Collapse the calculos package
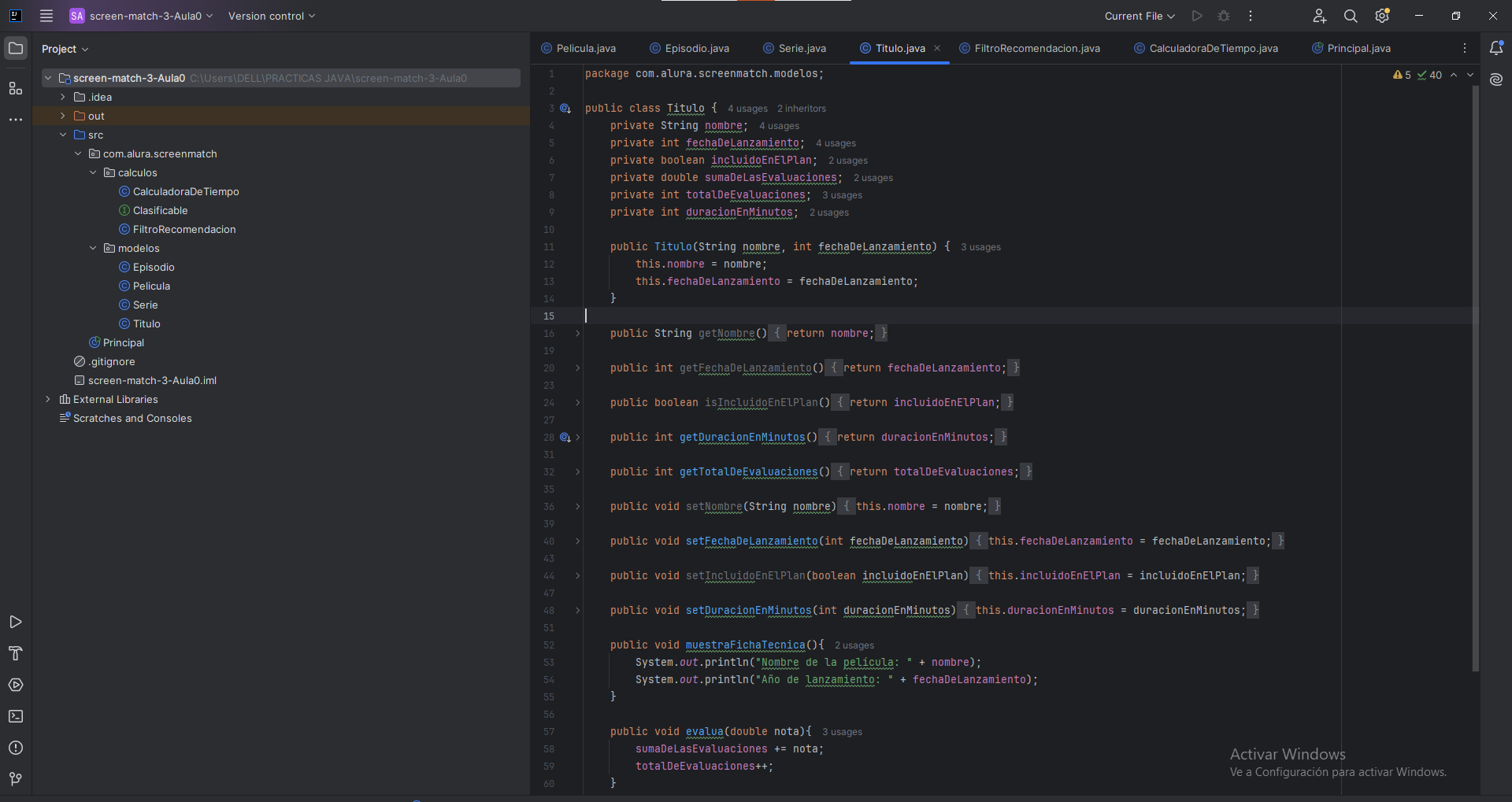1512x802 pixels. [x=93, y=172]
